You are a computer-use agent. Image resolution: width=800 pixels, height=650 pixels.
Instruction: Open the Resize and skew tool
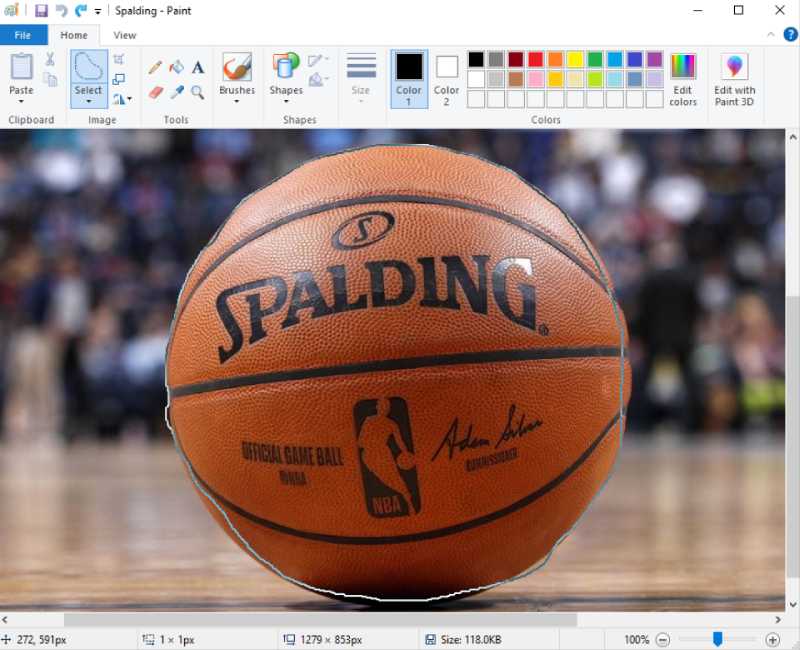pyautogui.click(x=119, y=79)
